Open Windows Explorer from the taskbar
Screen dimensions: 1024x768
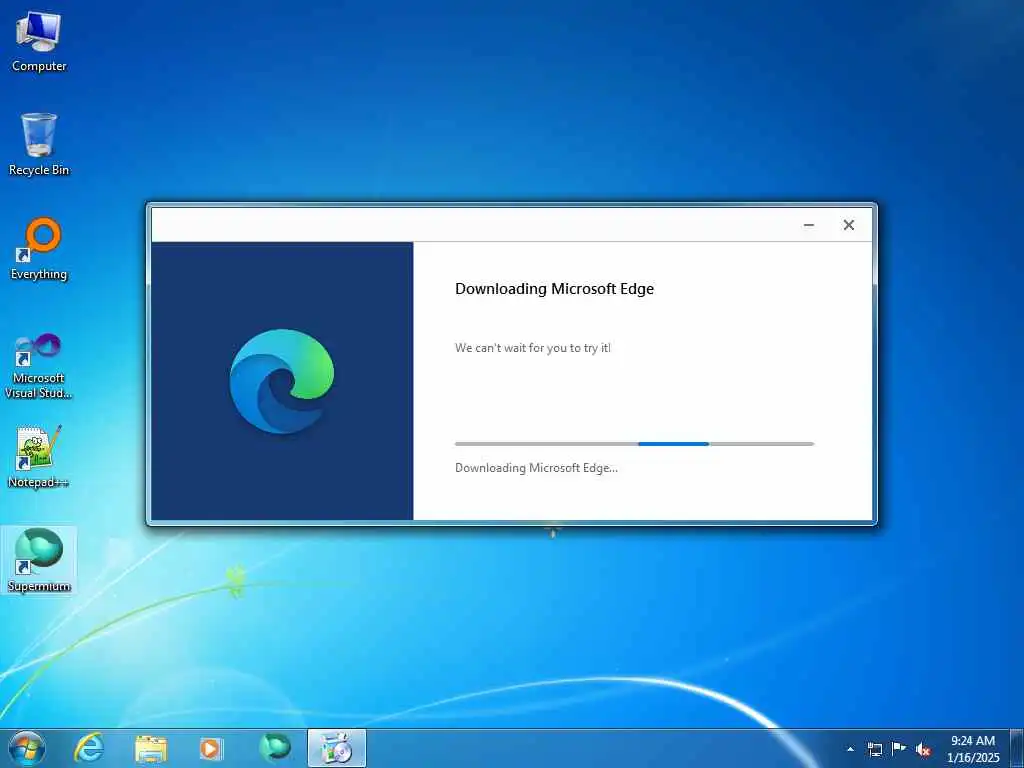[151, 748]
